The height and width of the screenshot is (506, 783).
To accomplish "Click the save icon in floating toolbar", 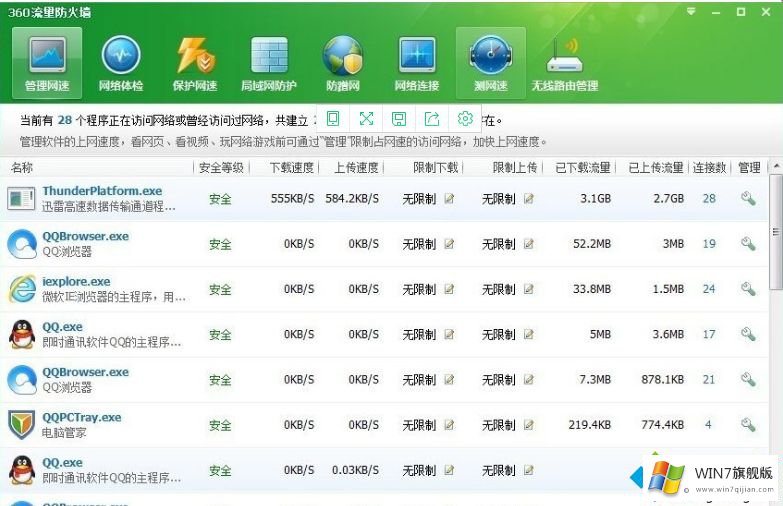I will click(399, 118).
